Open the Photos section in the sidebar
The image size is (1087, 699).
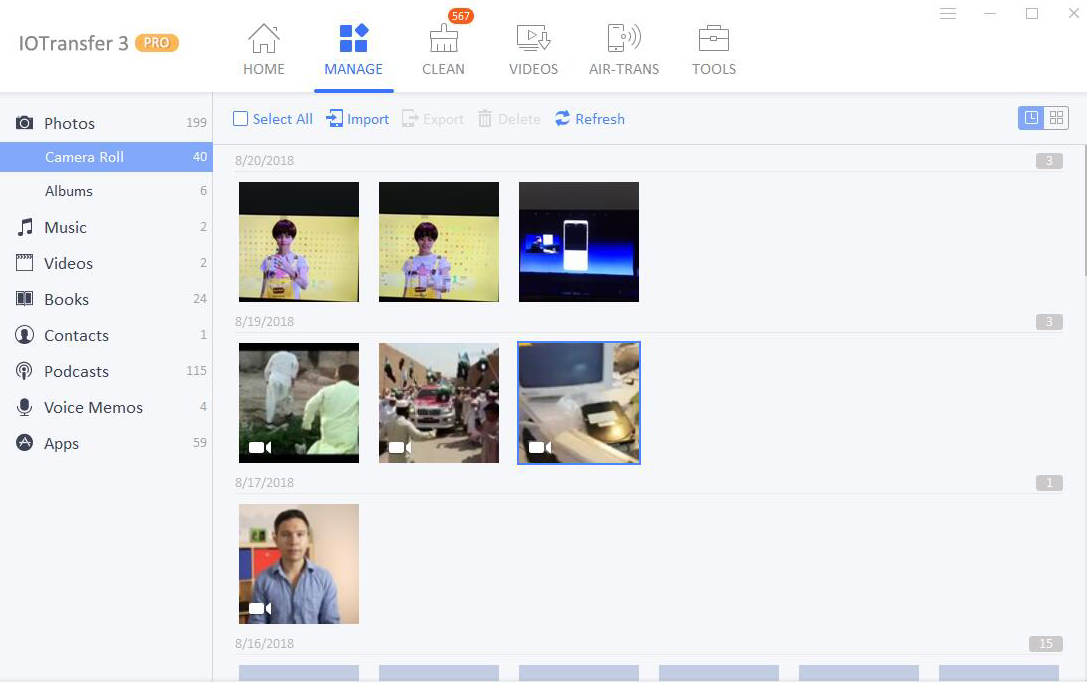point(70,122)
